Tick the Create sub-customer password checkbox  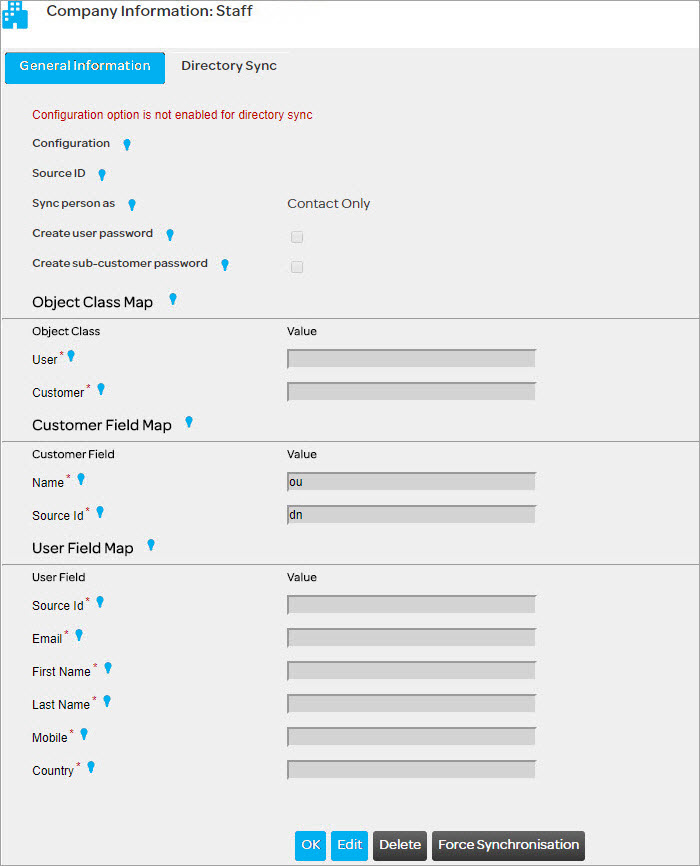[x=296, y=267]
